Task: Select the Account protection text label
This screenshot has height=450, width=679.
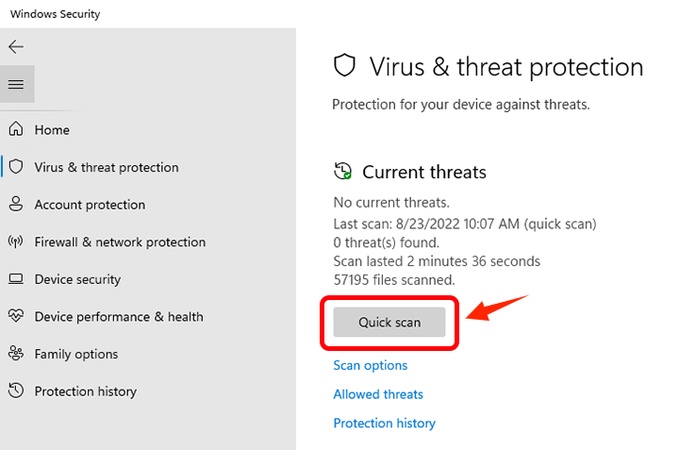Action: [x=90, y=205]
